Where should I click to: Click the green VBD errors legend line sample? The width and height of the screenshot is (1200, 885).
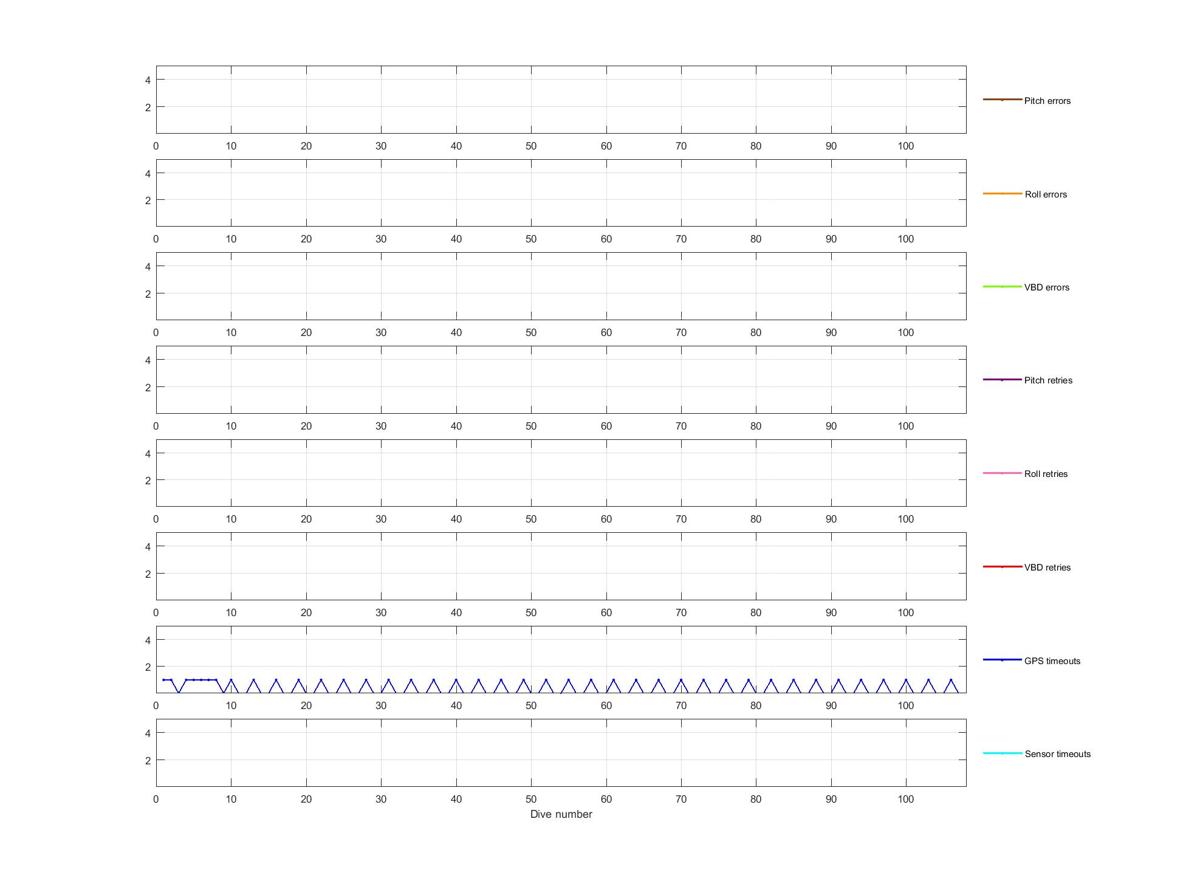click(1002, 287)
